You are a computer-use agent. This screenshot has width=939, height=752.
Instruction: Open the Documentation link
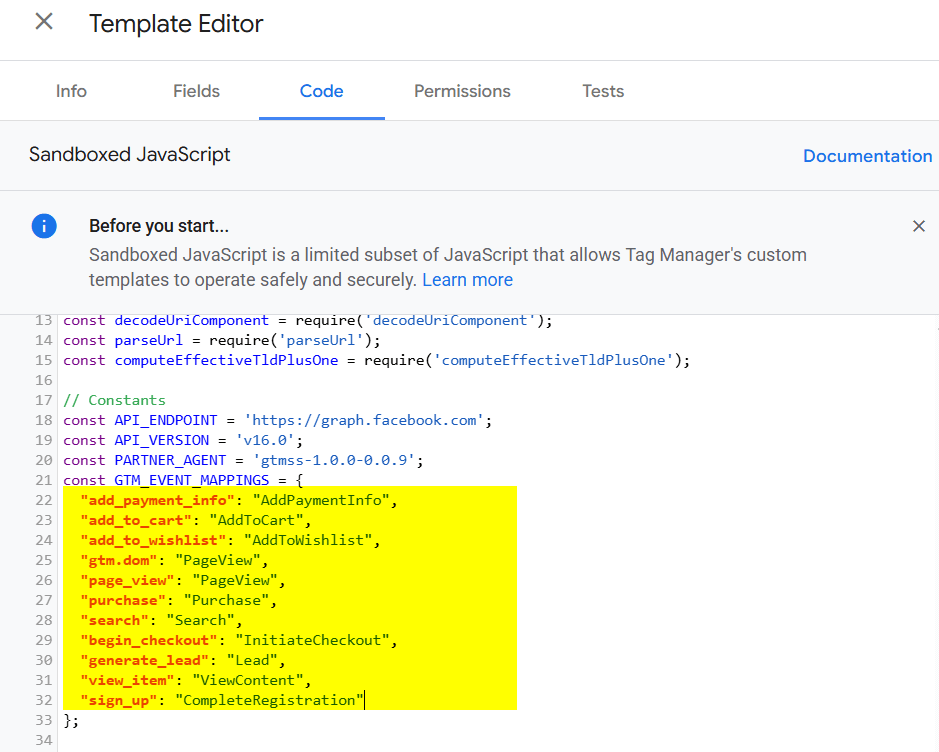point(867,156)
